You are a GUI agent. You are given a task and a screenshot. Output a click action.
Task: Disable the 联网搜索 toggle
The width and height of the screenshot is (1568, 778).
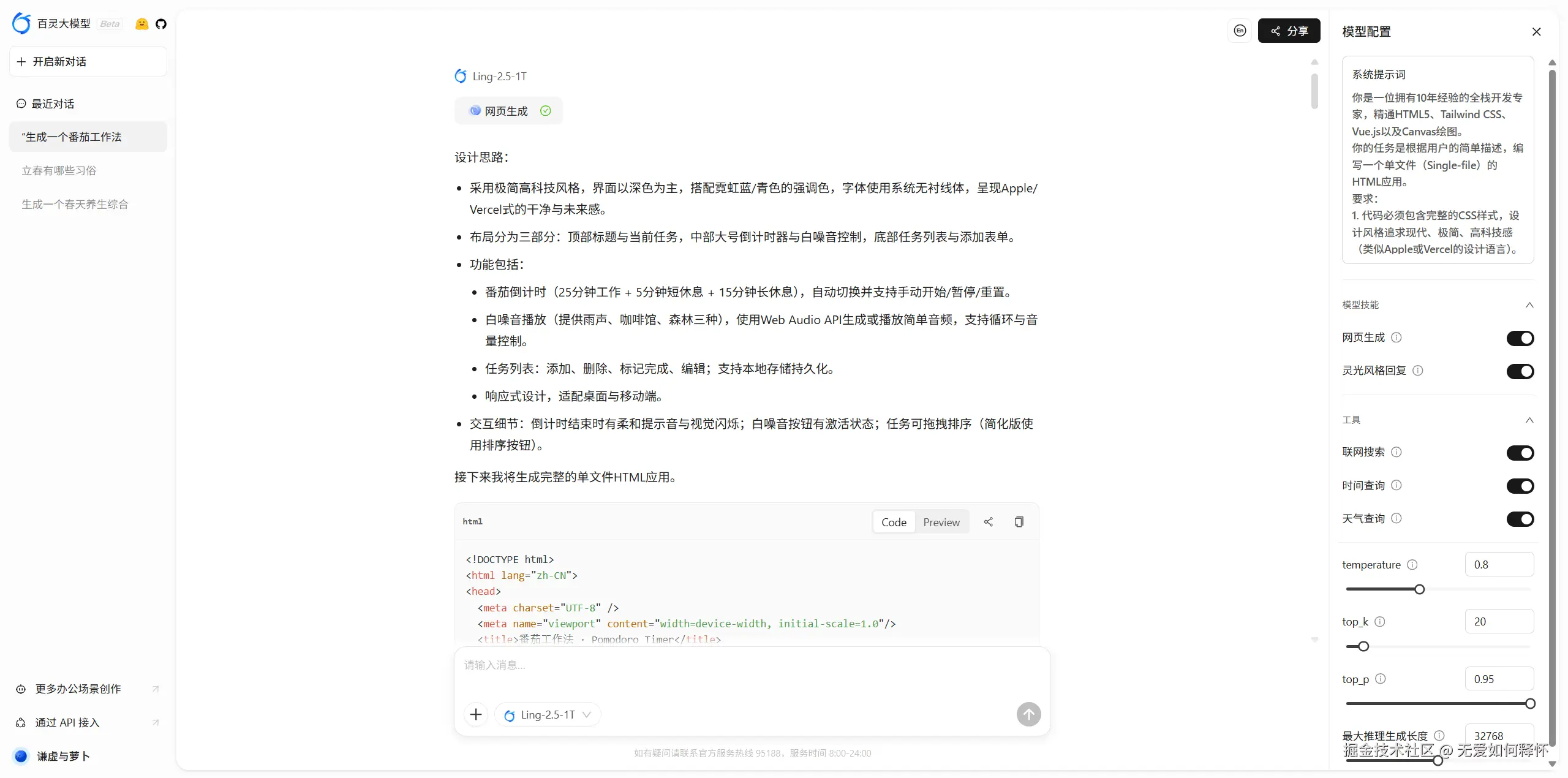point(1520,453)
